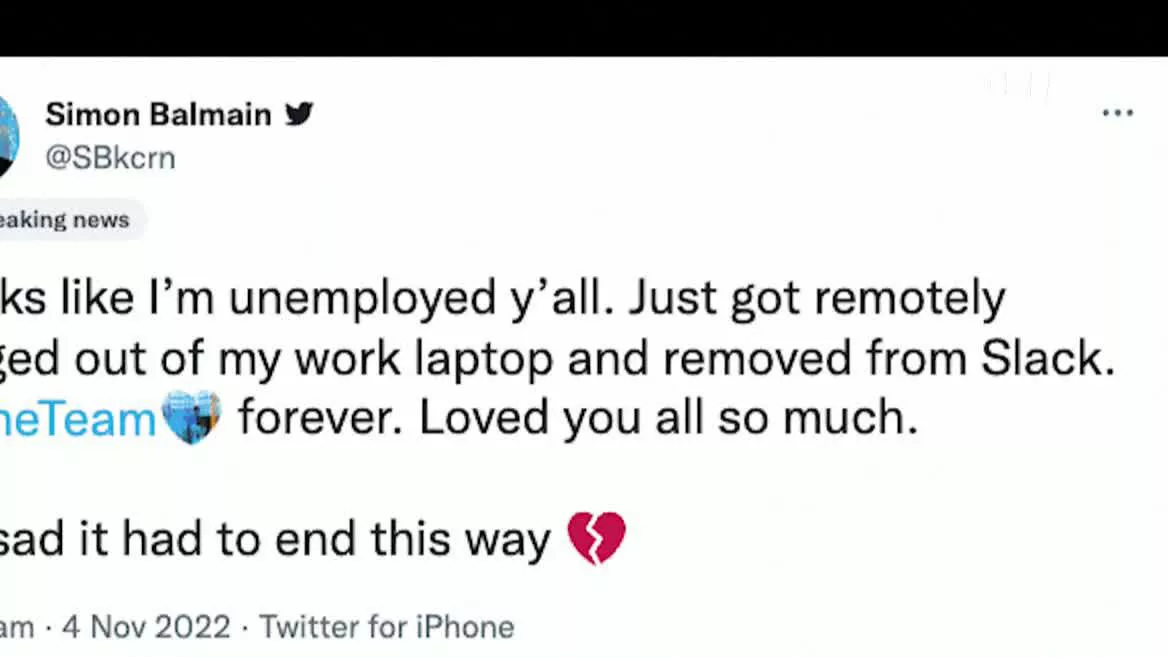Screen dimensions: 1168x657
Task: Open the OneTeam hashtag link
Action: coord(77,419)
